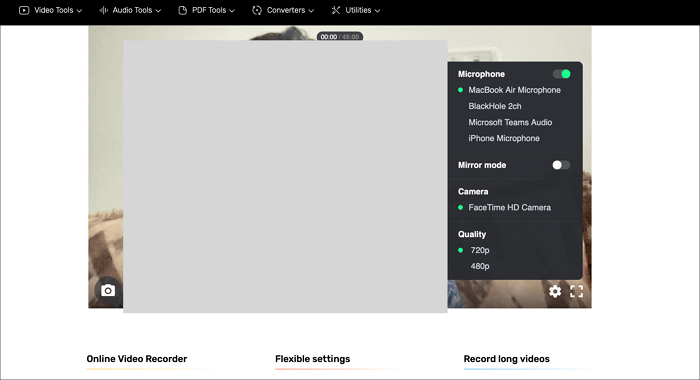Enter fullscreen with the expand icon
The height and width of the screenshot is (380, 700).
click(x=576, y=292)
